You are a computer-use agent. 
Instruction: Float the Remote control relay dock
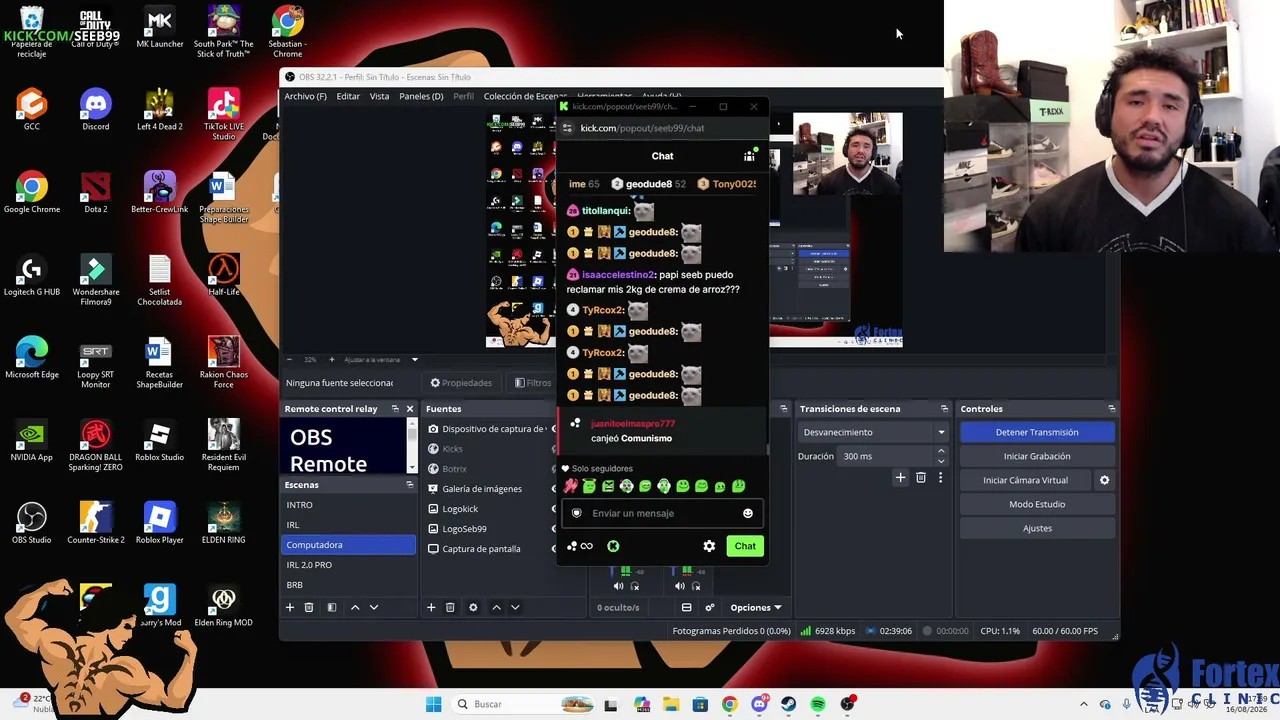click(395, 409)
